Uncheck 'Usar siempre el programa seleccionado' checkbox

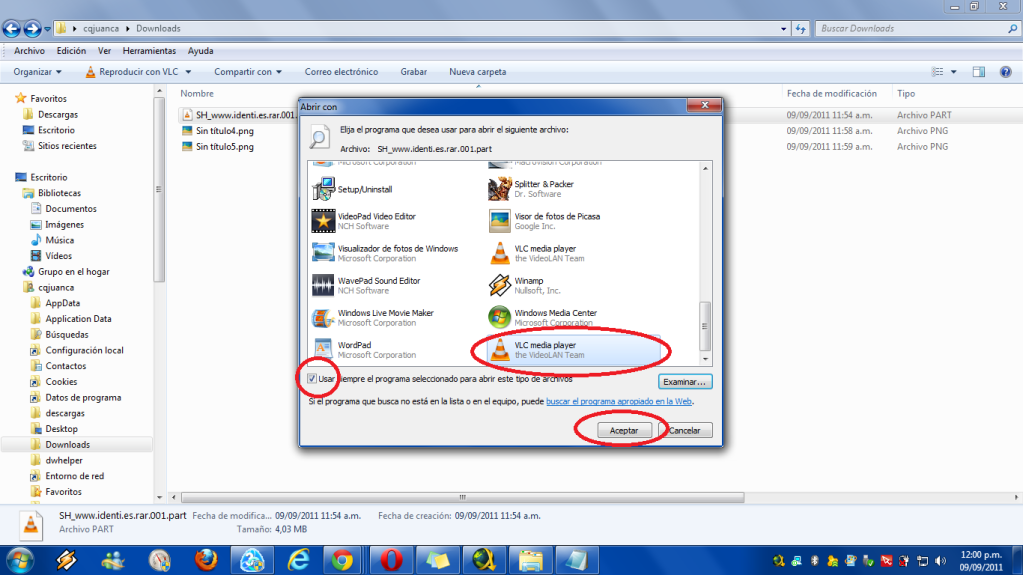(312, 379)
